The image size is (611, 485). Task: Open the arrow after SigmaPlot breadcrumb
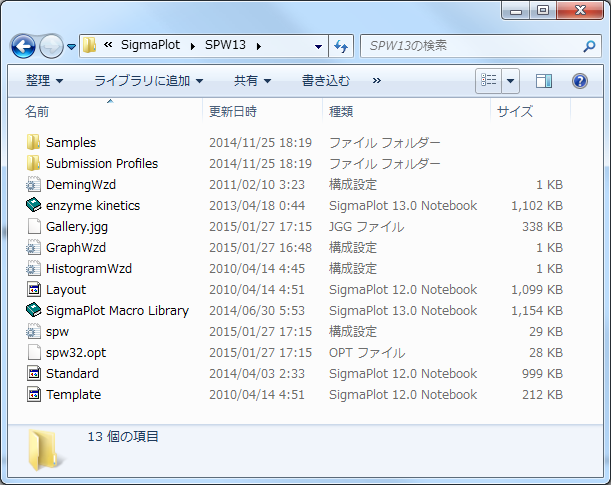(x=192, y=46)
